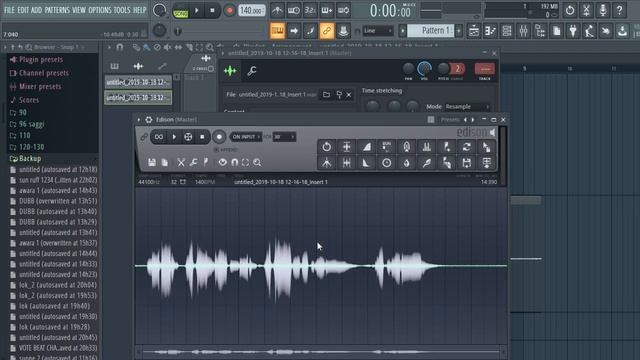This screenshot has width=640, height=360.
Task: Click the eye view icon in Edison
Action: (x=222, y=162)
